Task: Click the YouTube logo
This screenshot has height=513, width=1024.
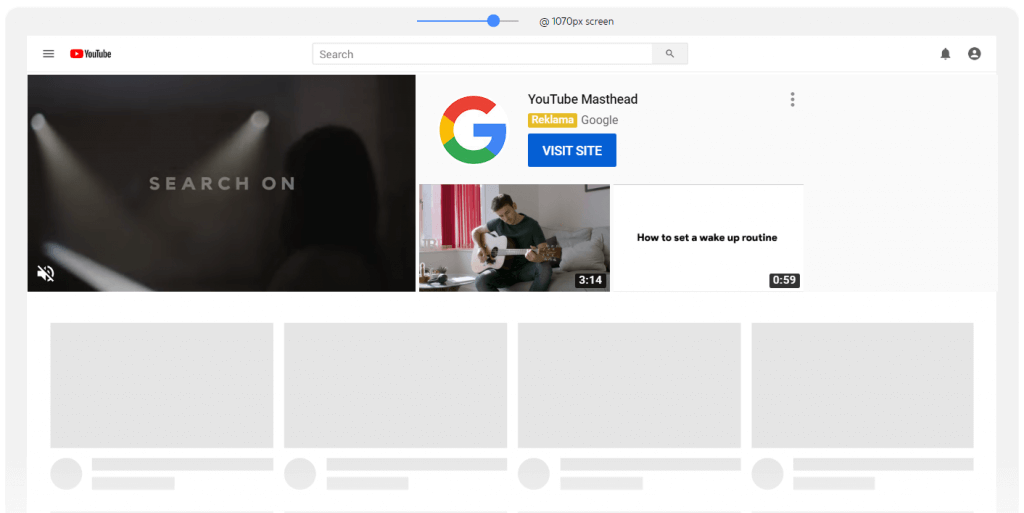Action: pyautogui.click(x=91, y=54)
